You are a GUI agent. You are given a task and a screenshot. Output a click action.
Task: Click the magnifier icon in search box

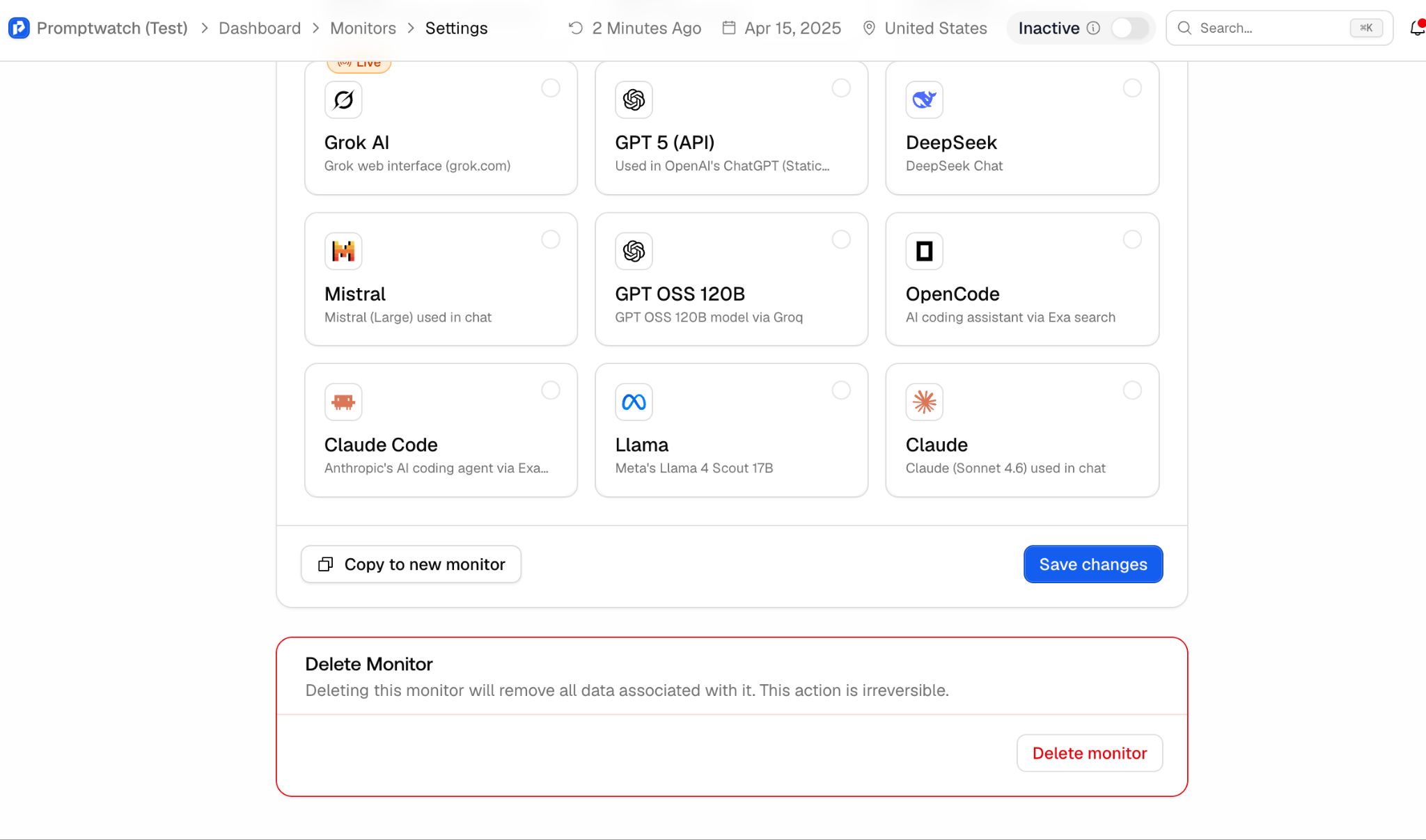[x=1184, y=28]
